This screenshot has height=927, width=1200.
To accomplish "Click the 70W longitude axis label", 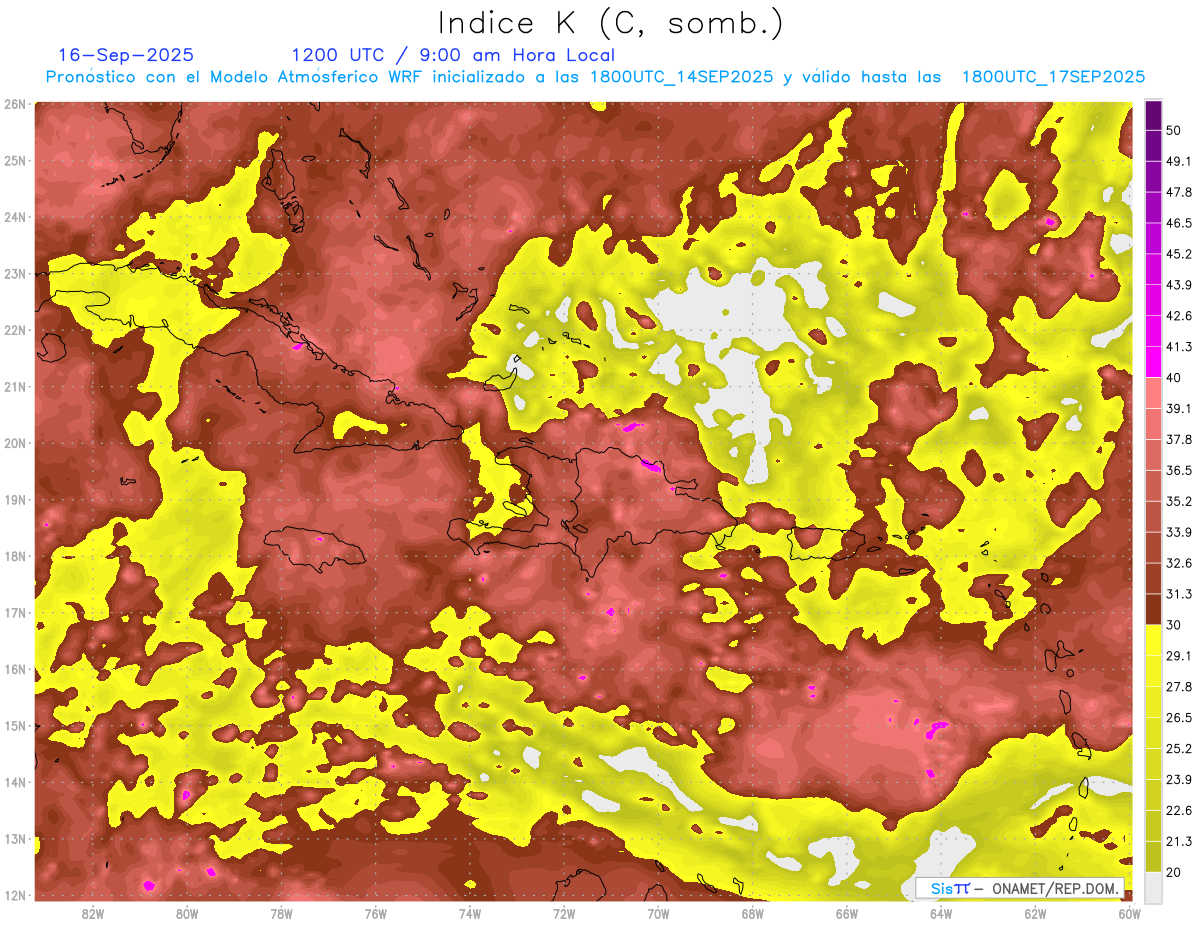I will (658, 913).
